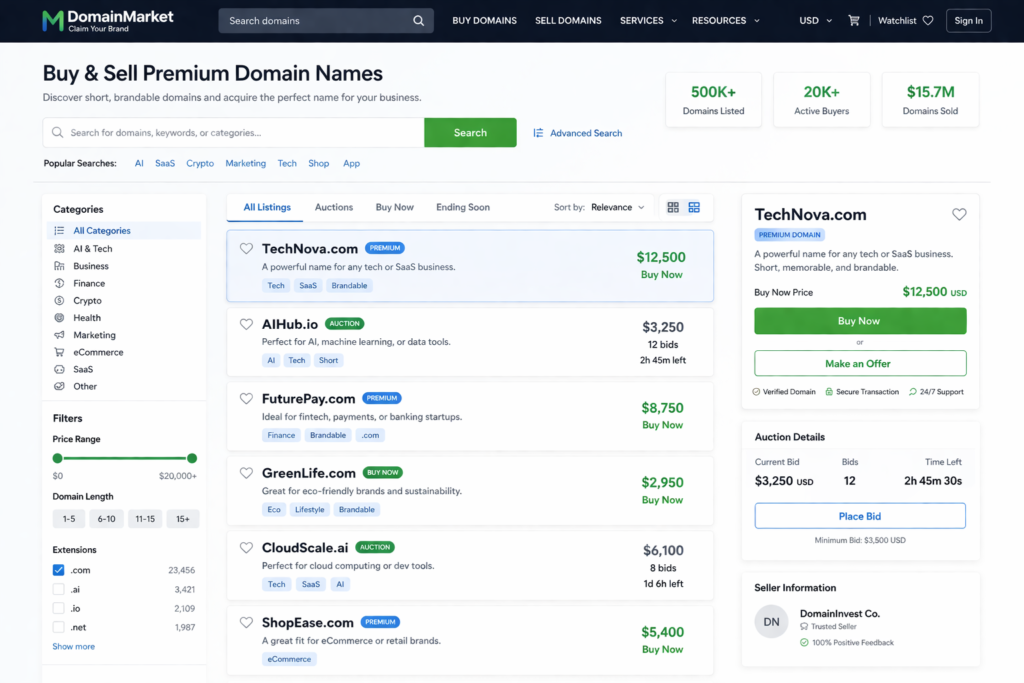Screen dimensions: 1024x683
Task: Click the Marketing megaphone icon
Action: coord(59,334)
